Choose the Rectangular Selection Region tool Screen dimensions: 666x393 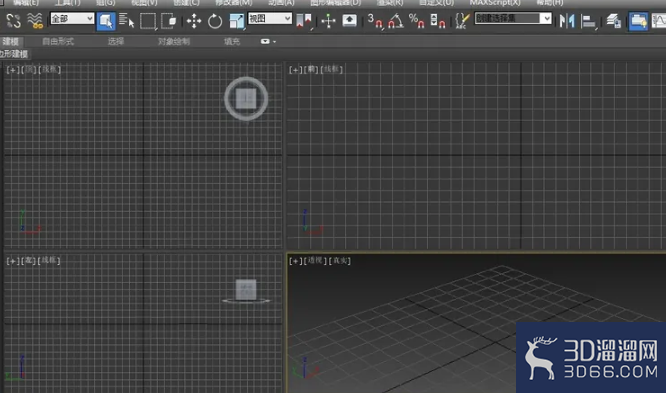[x=148, y=21]
